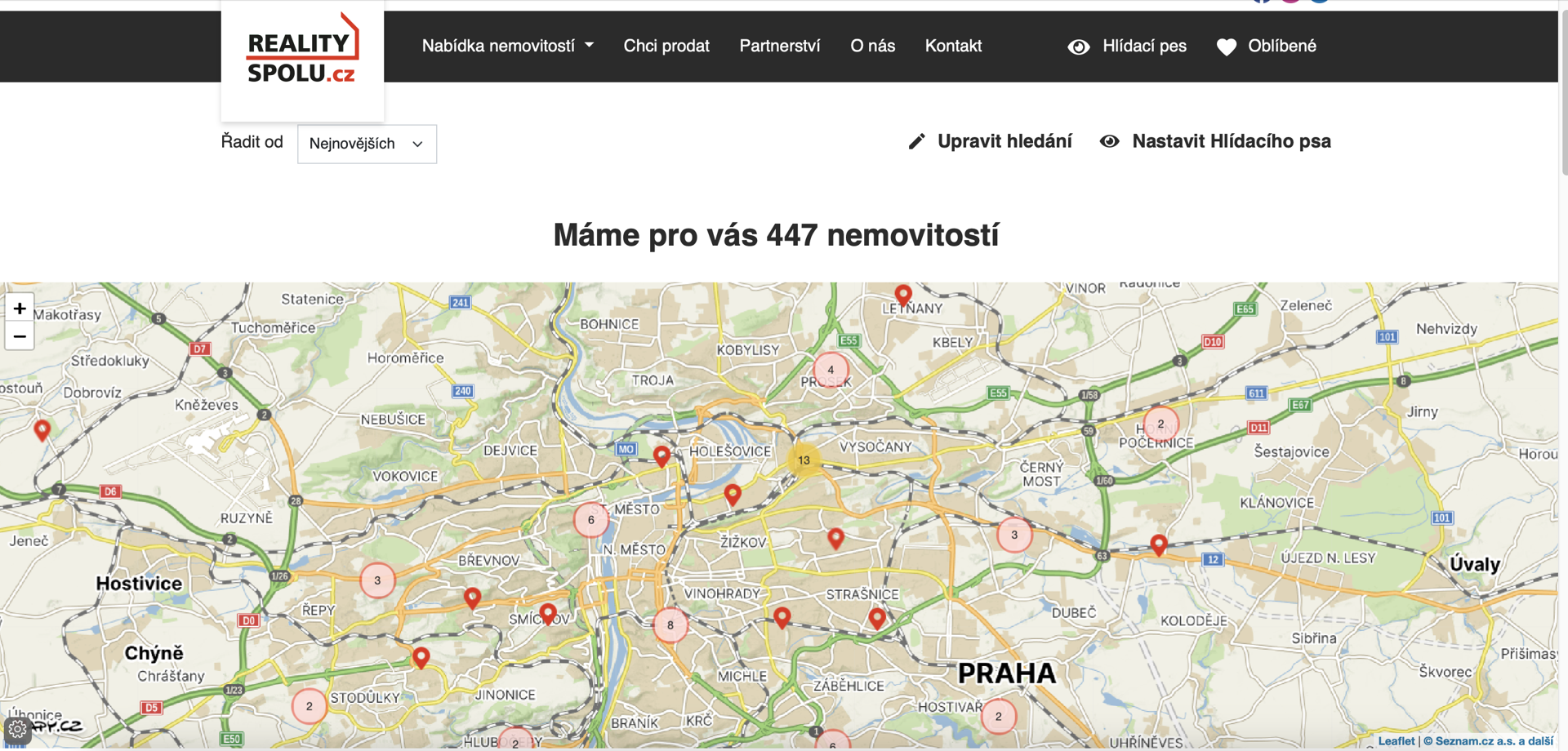This screenshot has height=751, width=1568.
Task: Click the Leaflet attribution link
Action: coord(1396,741)
